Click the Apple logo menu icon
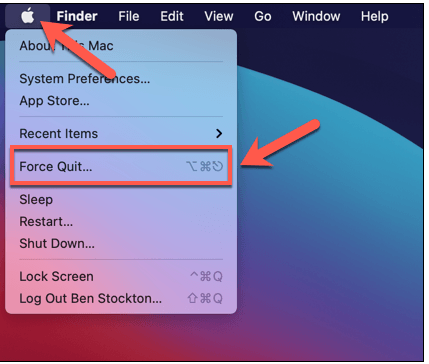This screenshot has height=364, width=429. pos(28,16)
